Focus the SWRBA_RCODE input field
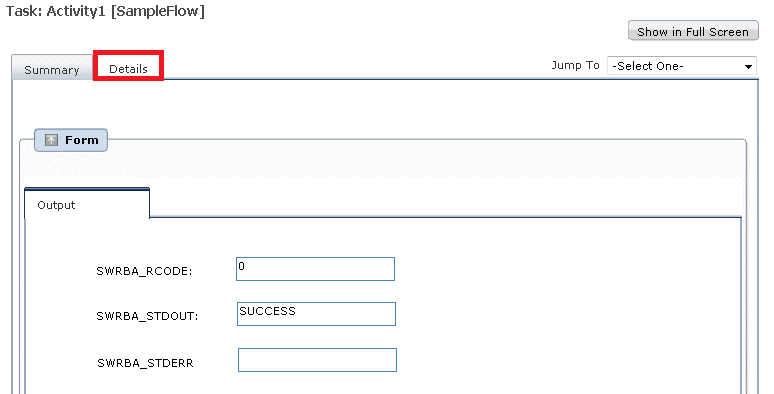774x394 pixels. (315, 269)
